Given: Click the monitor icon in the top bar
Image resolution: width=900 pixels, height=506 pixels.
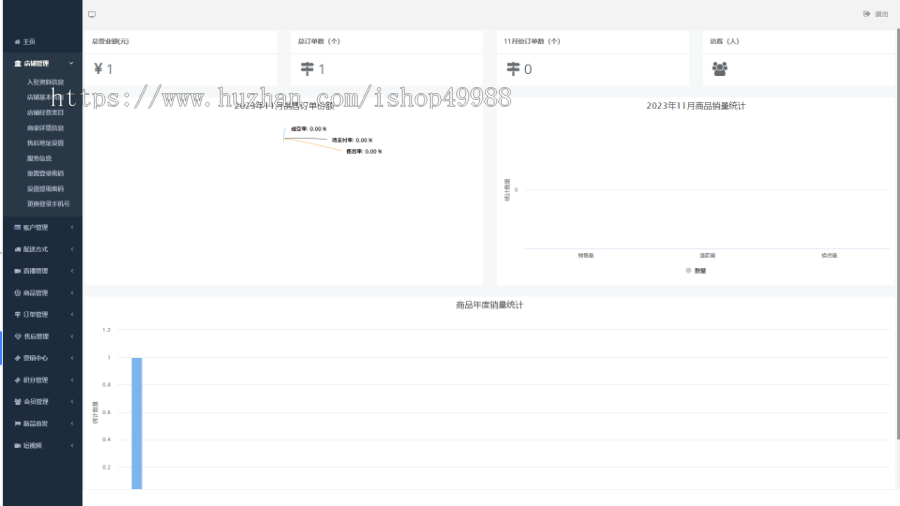Looking at the screenshot, I should click(x=92, y=14).
